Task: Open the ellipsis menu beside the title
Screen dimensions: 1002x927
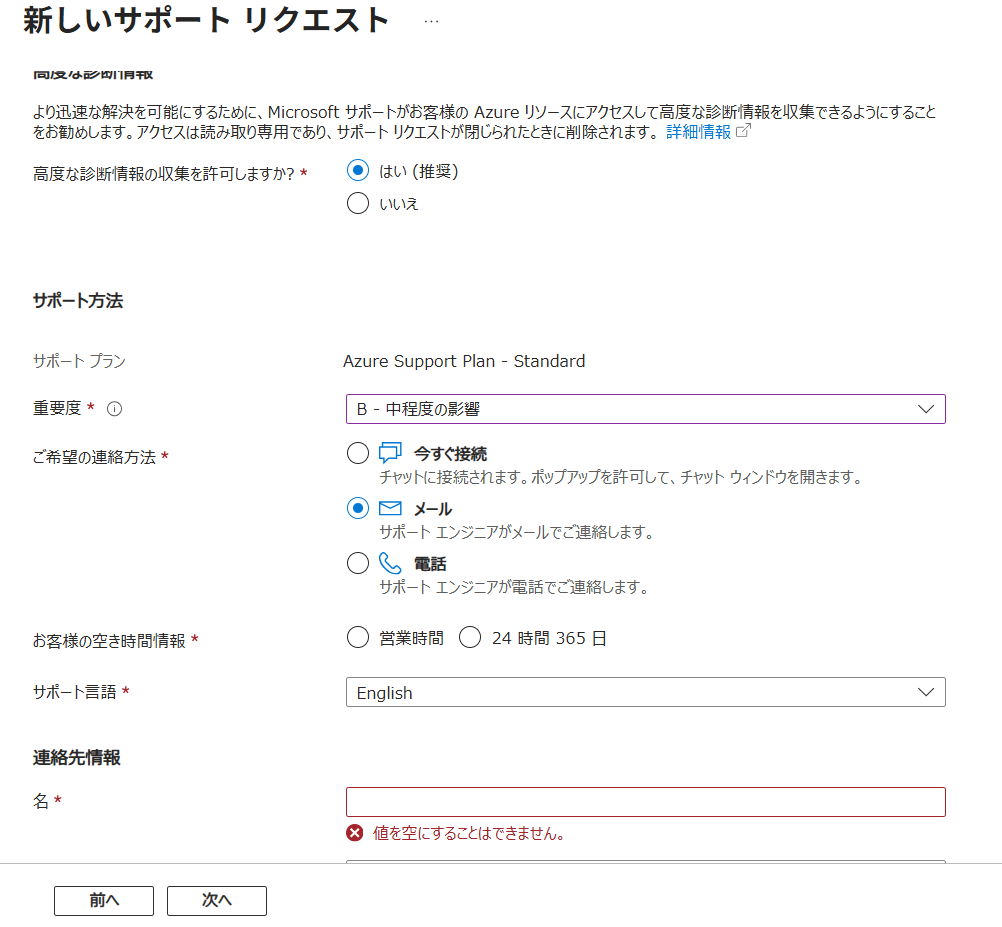Action: tap(431, 21)
